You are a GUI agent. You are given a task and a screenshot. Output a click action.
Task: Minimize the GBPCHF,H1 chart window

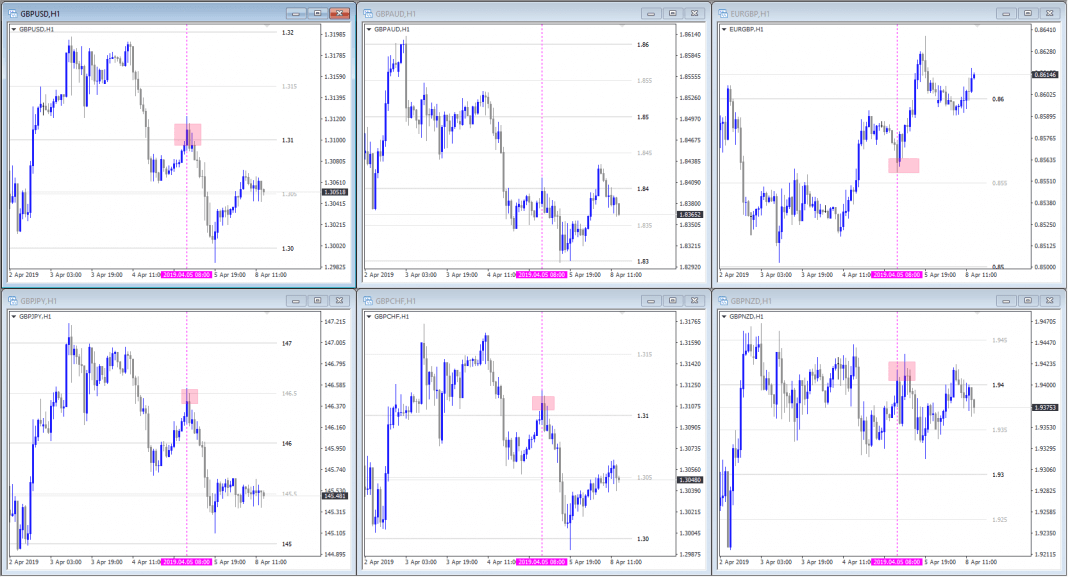[651, 300]
